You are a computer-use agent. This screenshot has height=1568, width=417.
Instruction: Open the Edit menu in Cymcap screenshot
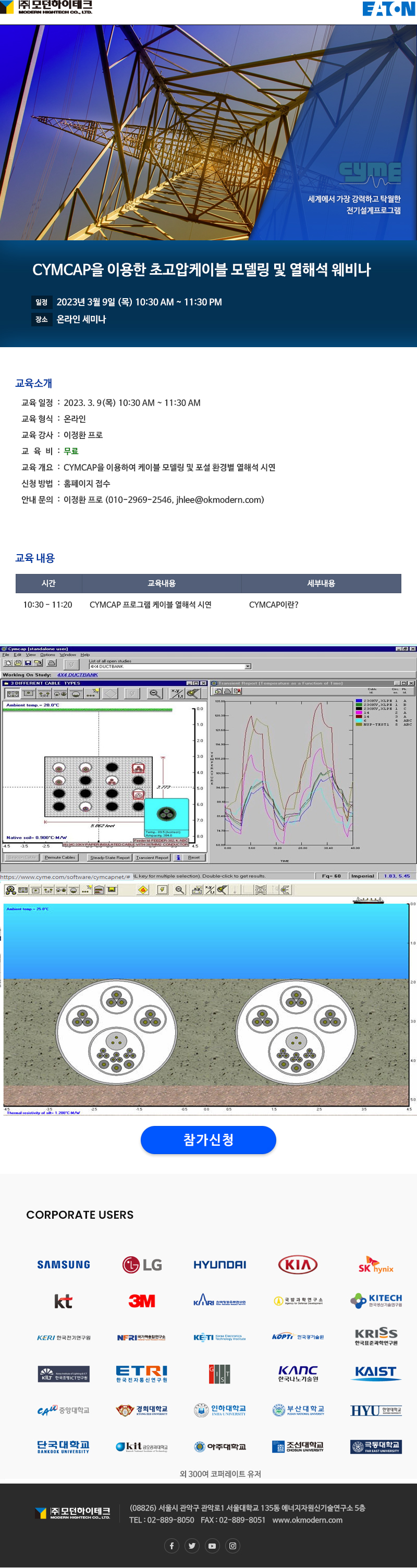click(x=17, y=655)
